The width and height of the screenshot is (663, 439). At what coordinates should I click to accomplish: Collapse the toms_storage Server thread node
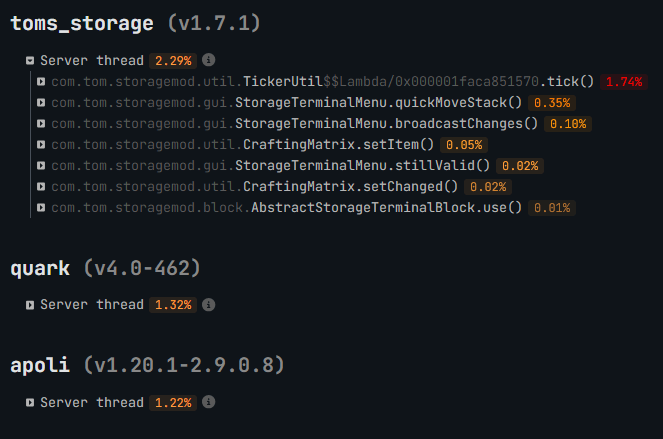[31, 60]
